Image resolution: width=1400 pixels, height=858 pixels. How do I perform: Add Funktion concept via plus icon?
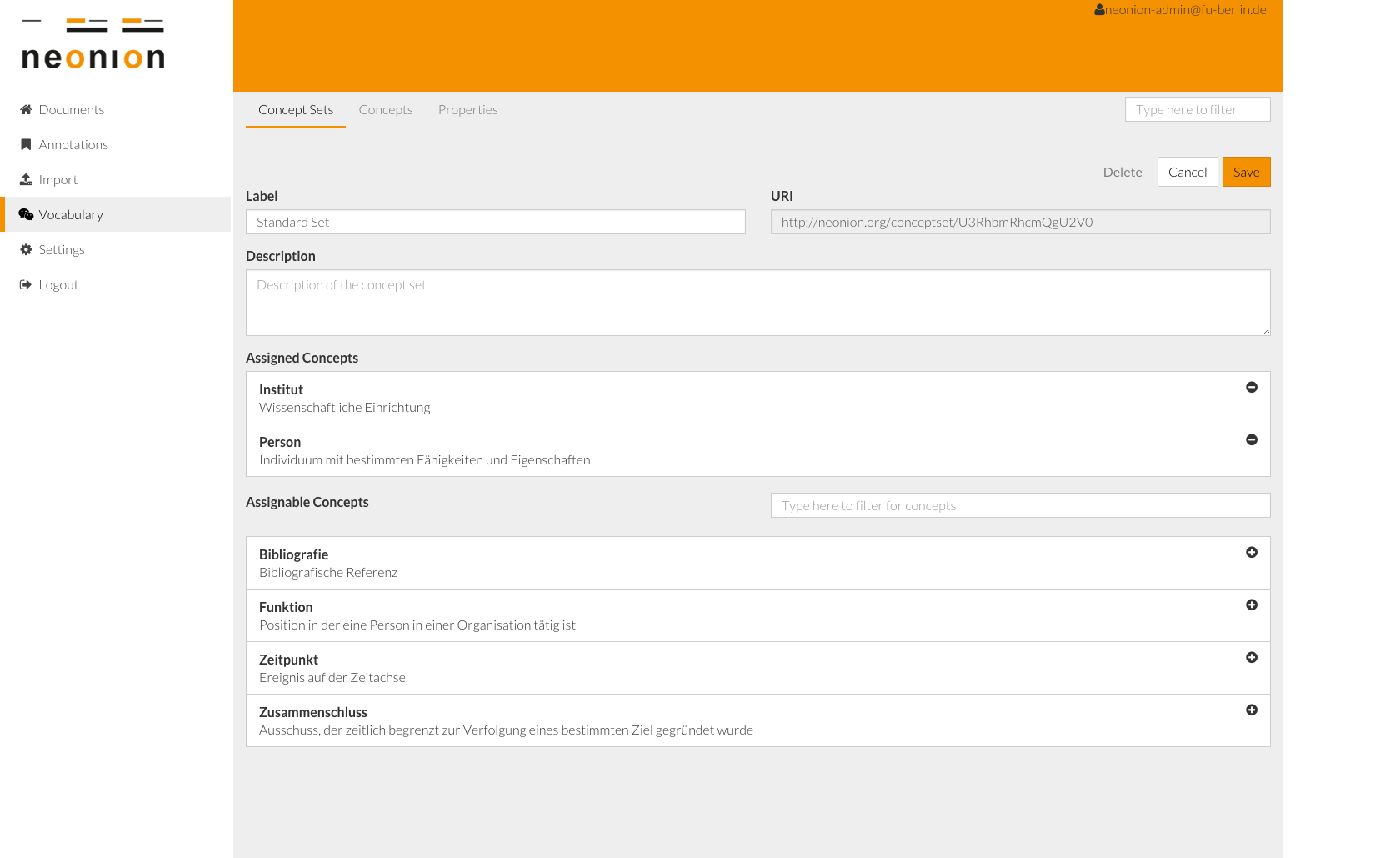pos(1252,605)
